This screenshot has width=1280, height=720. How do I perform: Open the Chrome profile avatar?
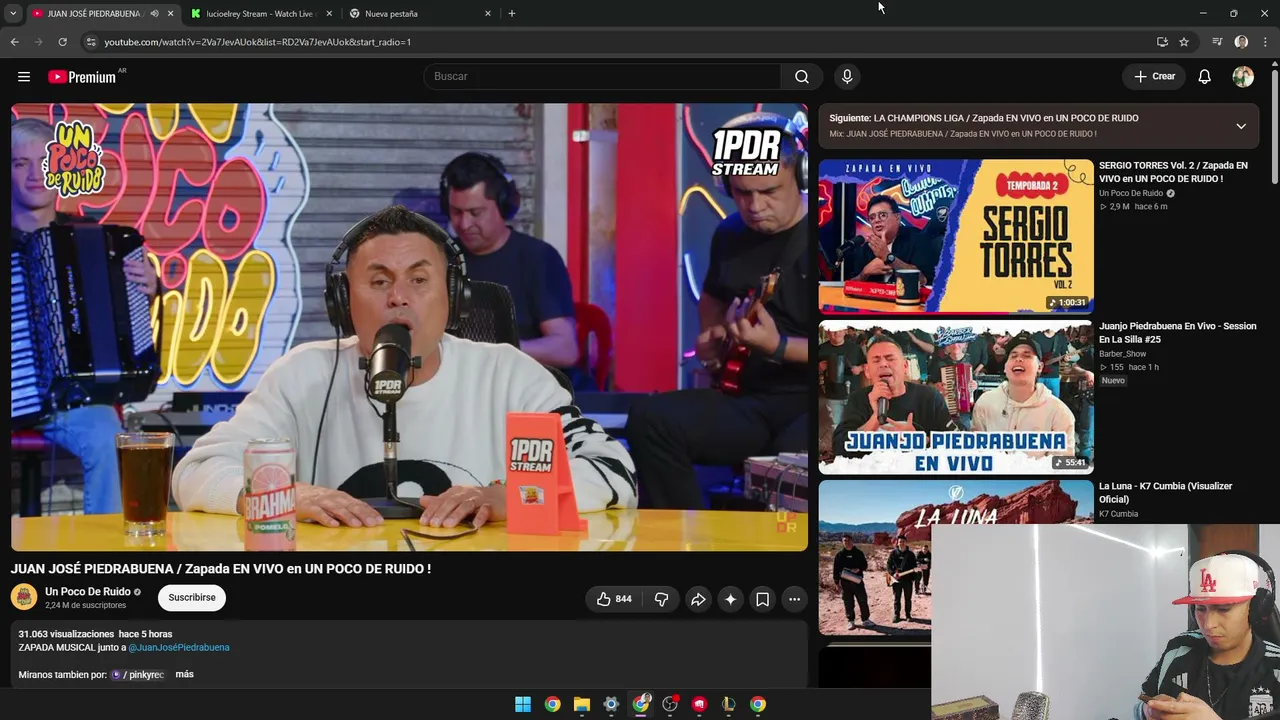coord(1241,42)
